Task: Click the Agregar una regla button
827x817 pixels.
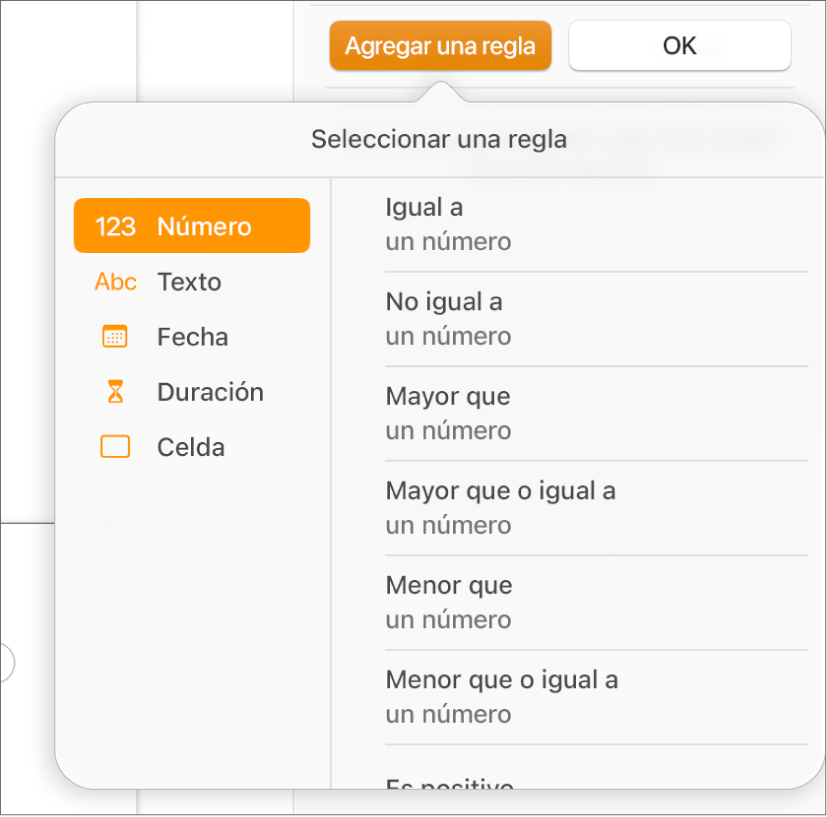Action: pyautogui.click(x=439, y=45)
